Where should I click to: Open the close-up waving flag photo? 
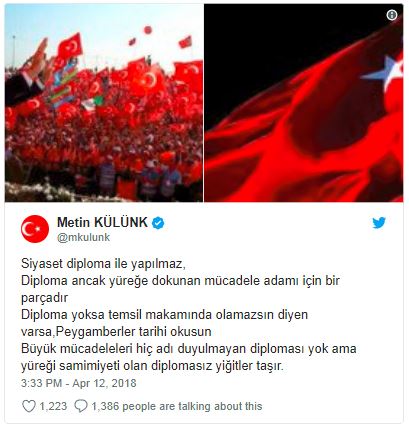pos(304,103)
